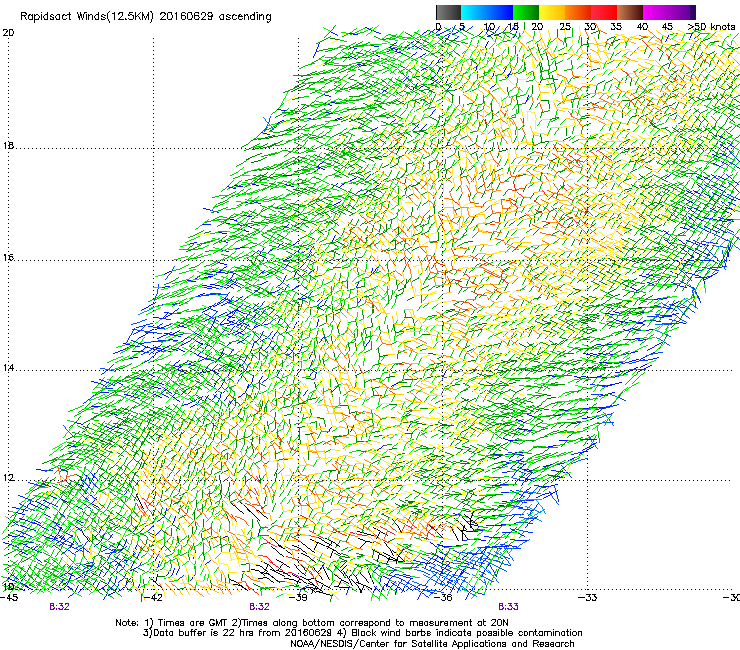Image resolution: width=740 pixels, height=650 pixels.
Task: Click the '>50 knots' legend label
Action: pos(711,26)
